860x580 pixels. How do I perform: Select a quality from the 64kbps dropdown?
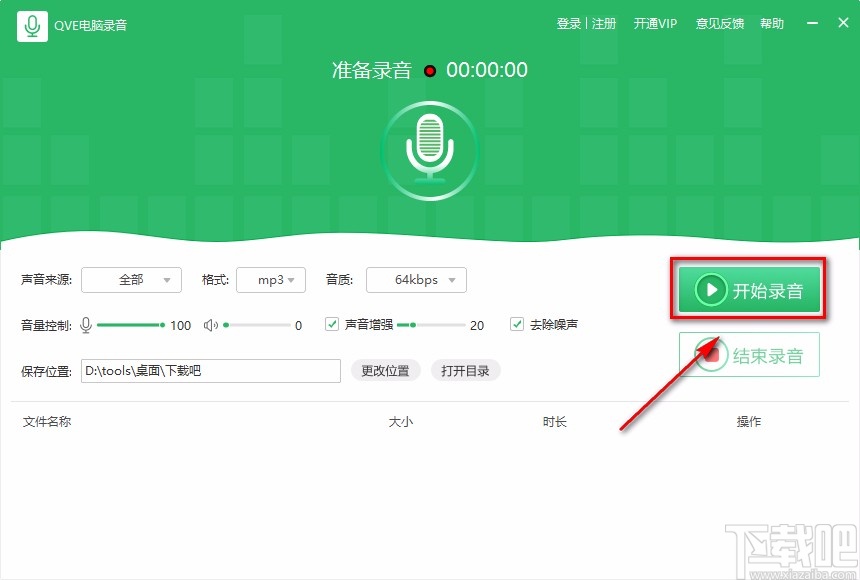(x=415, y=280)
